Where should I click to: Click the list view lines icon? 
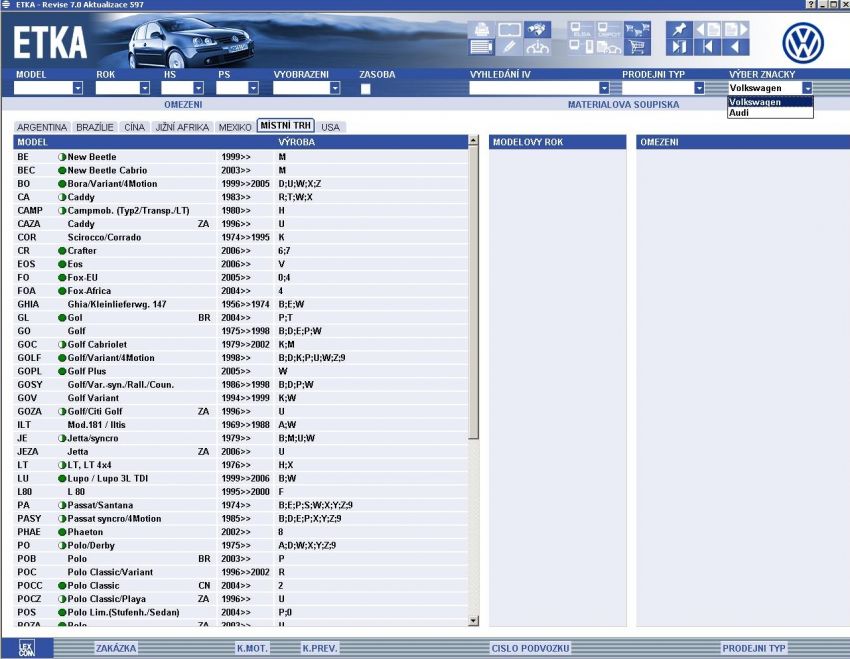tap(481, 47)
